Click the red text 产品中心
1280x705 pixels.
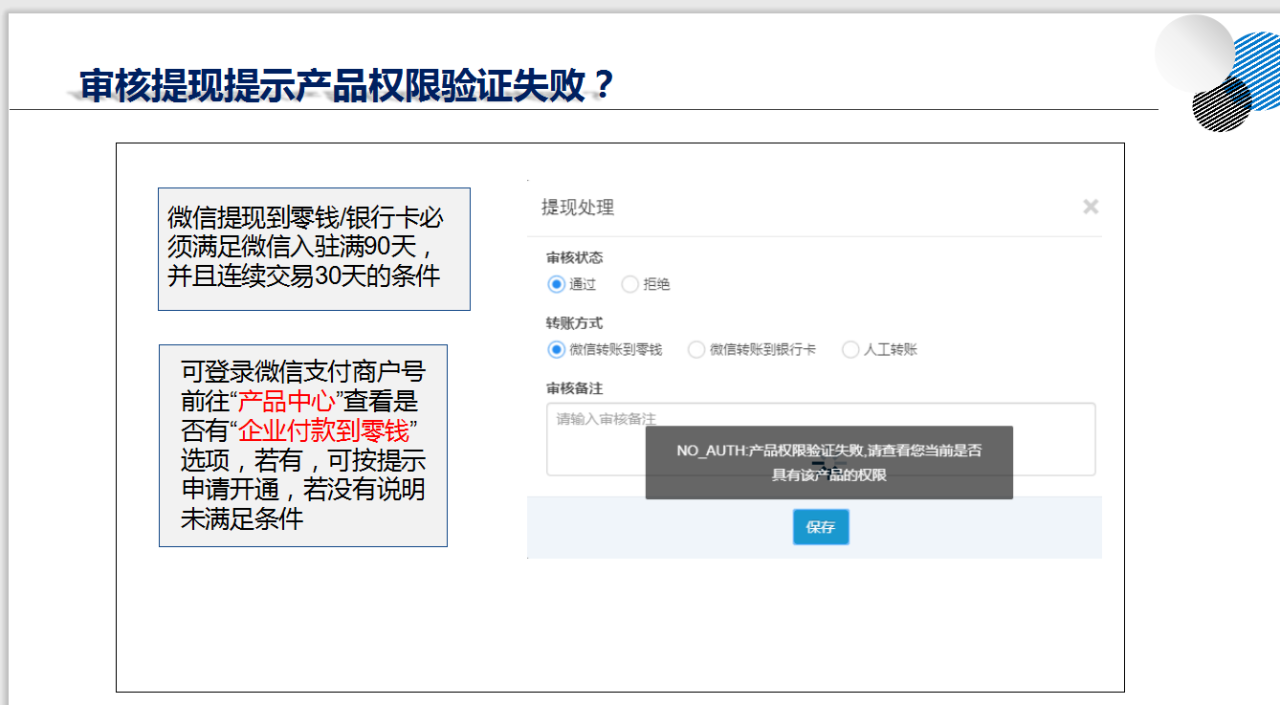pos(286,403)
